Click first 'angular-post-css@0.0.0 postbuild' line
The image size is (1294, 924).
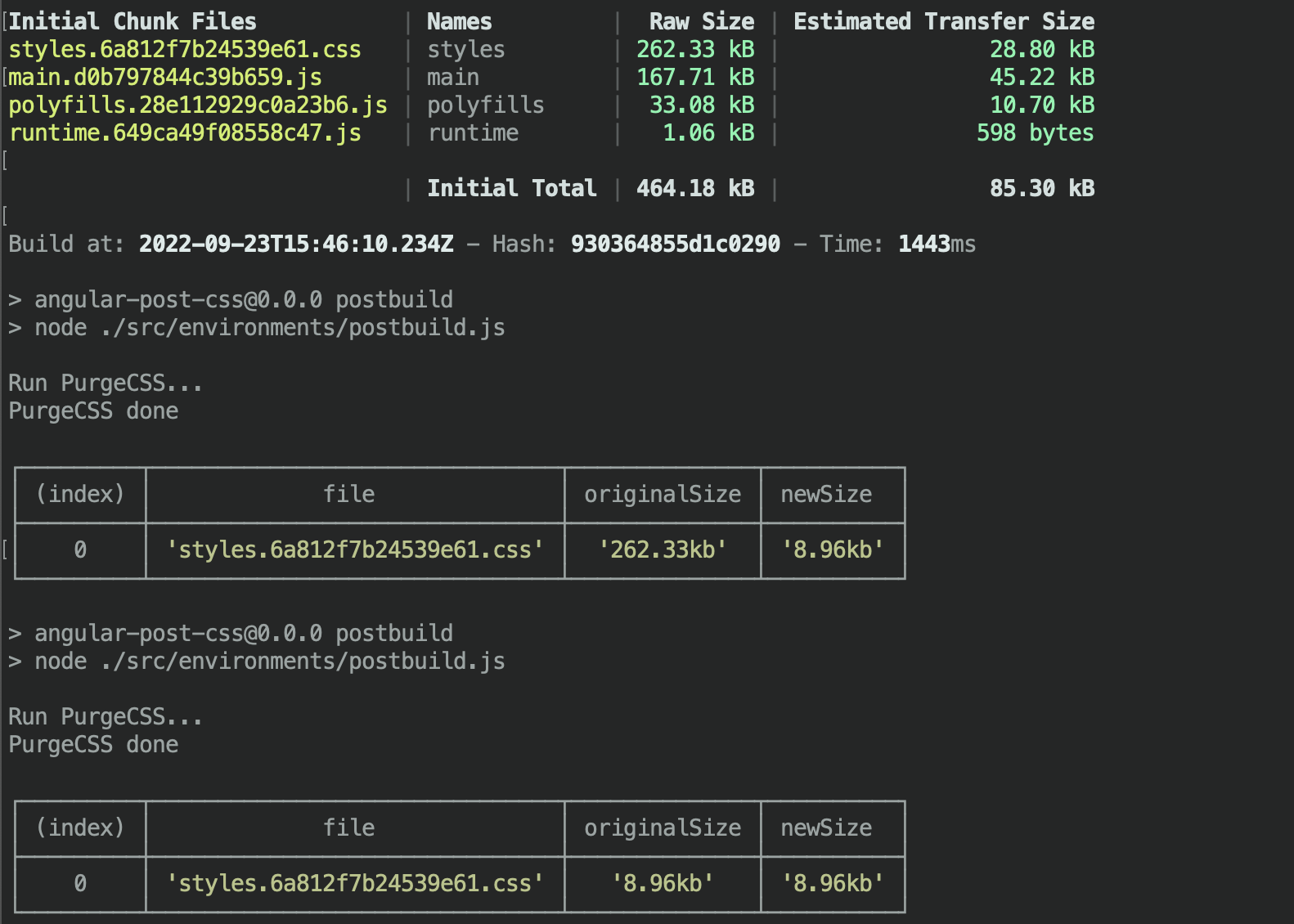(x=244, y=300)
